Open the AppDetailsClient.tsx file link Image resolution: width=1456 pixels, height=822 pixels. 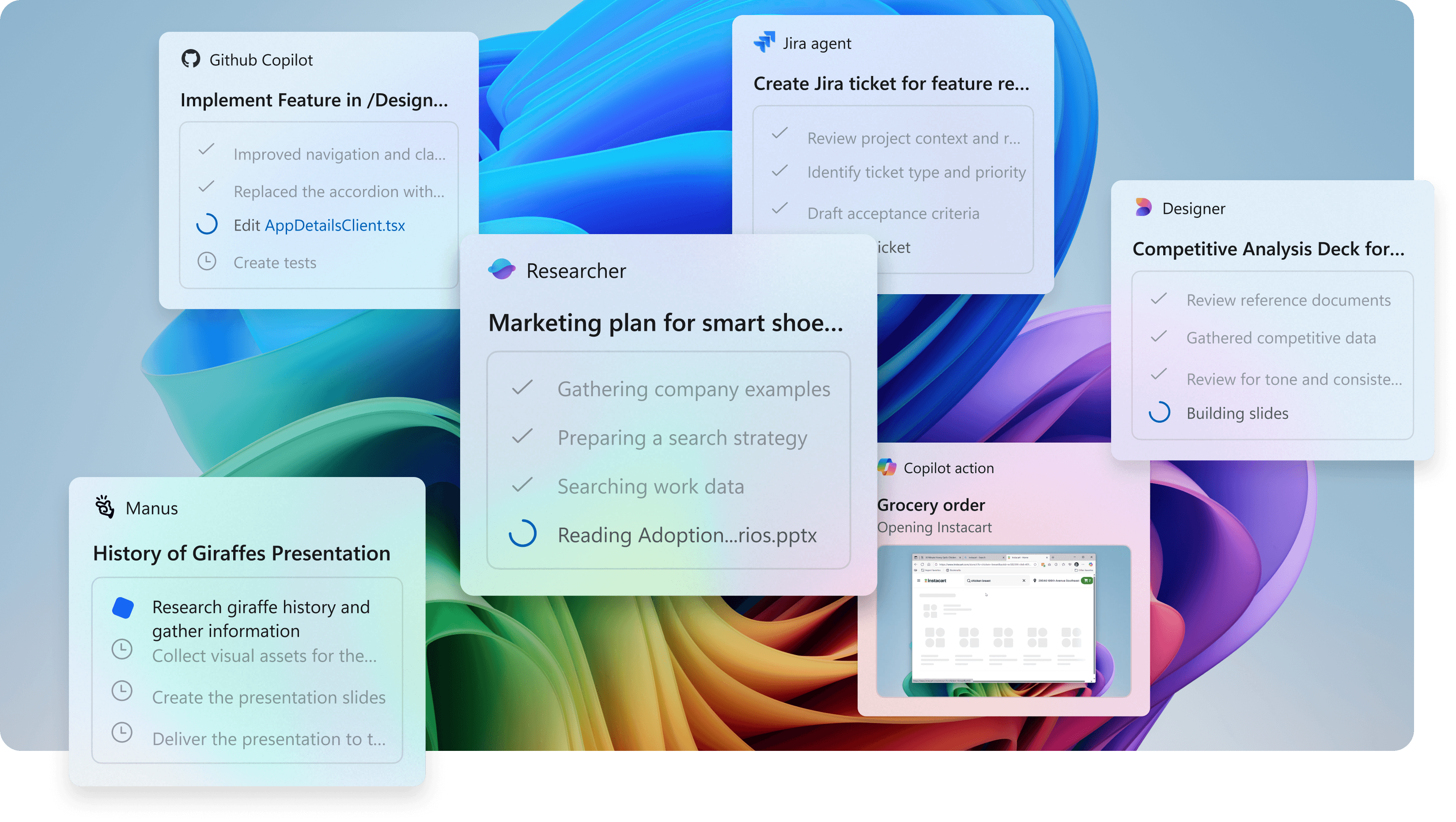[335, 225]
